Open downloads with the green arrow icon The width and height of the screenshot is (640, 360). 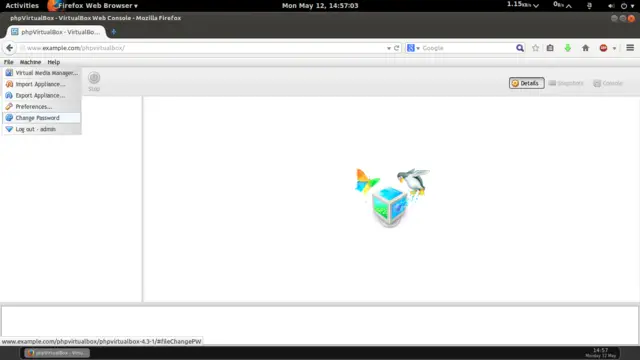click(567, 48)
